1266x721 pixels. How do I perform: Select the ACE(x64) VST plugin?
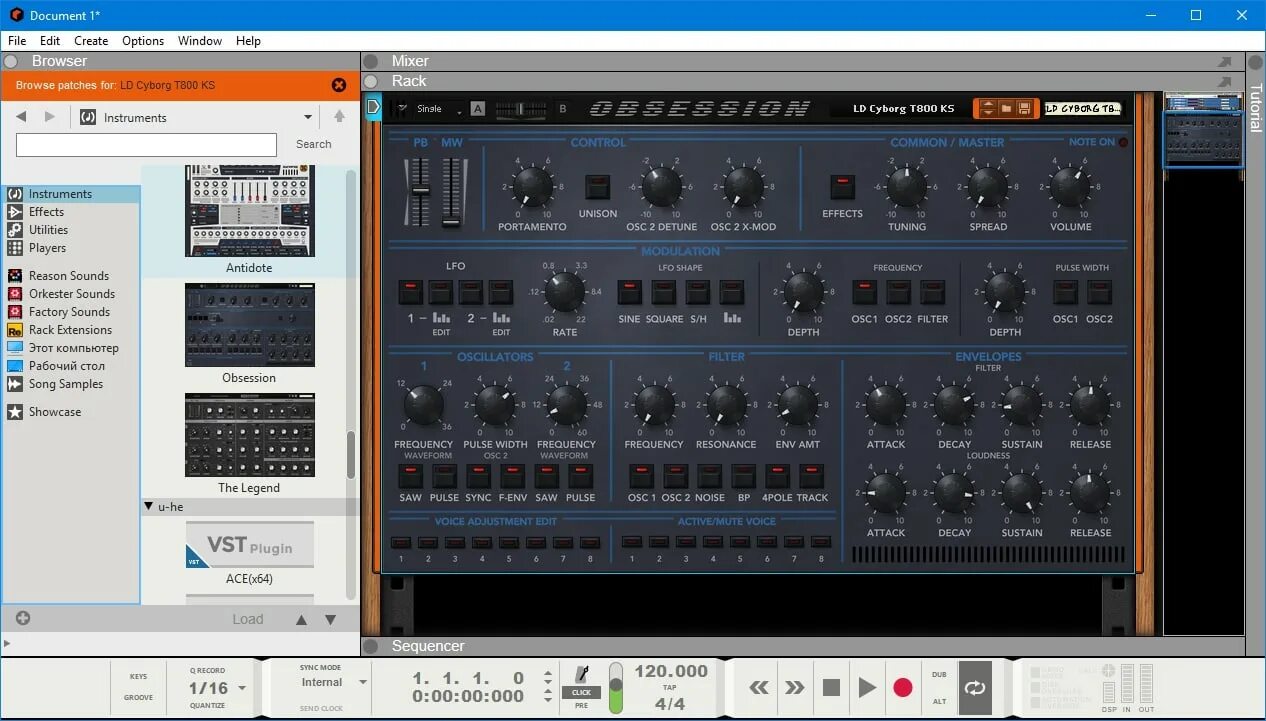tap(249, 545)
